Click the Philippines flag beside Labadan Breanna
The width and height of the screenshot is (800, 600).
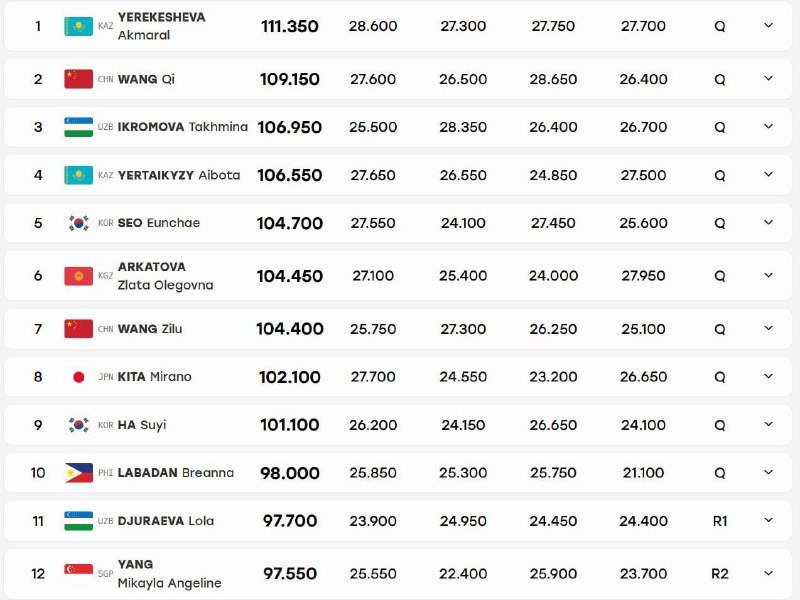[x=79, y=473]
